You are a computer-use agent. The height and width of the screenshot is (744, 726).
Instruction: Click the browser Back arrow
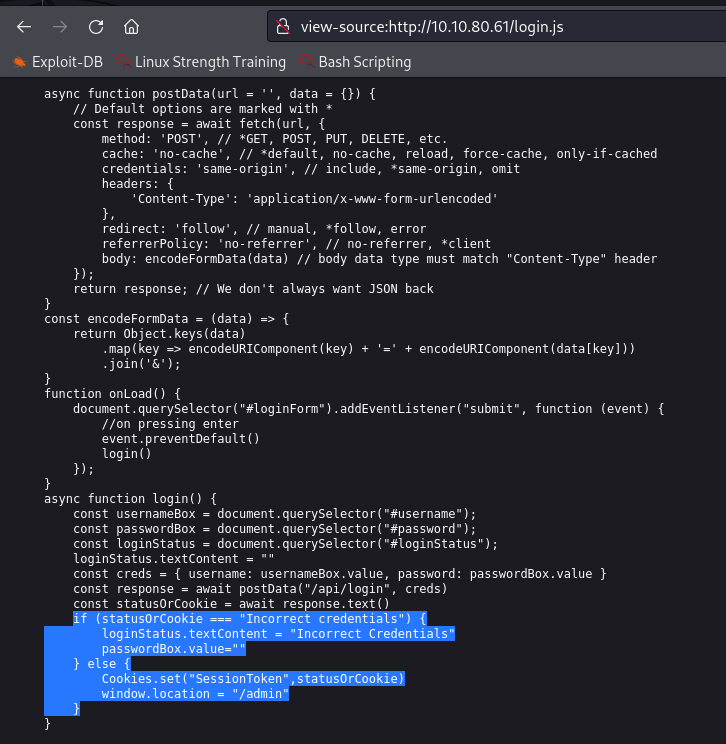pyautogui.click(x=24, y=27)
